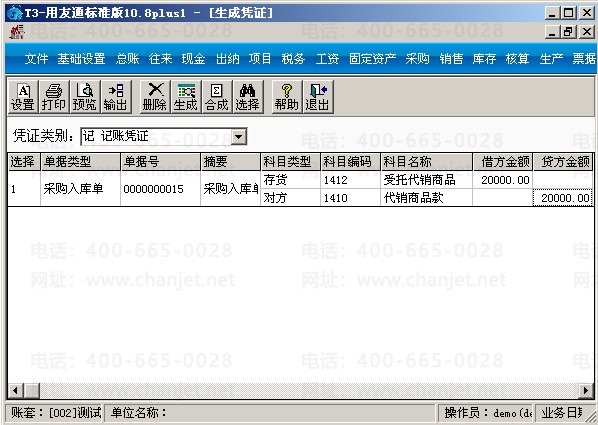Click the 科目名称 column header
This screenshot has width=598, height=425.
pos(427,162)
